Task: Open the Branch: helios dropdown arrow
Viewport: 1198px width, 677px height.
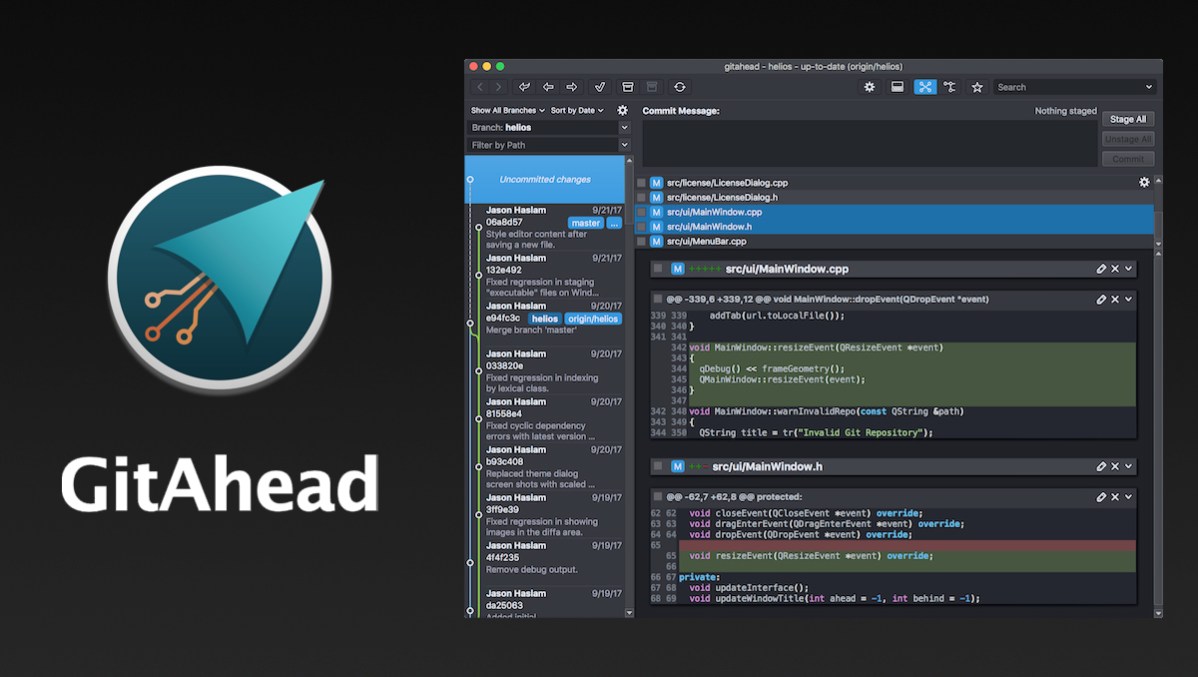Action: [624, 128]
